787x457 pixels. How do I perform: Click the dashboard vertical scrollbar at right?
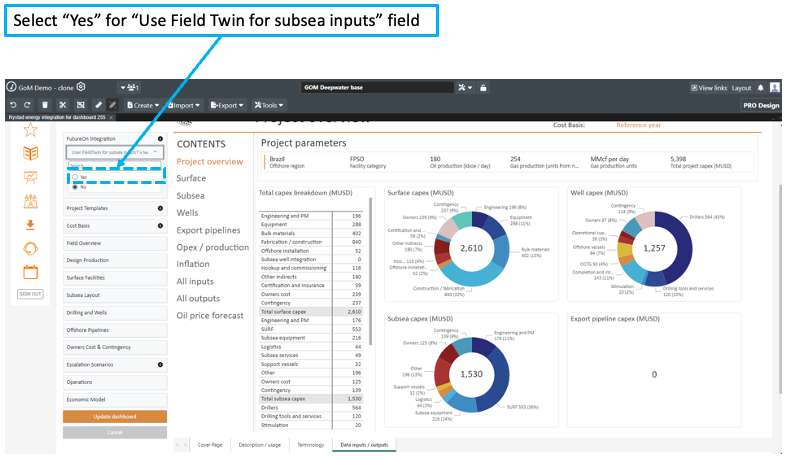780,288
